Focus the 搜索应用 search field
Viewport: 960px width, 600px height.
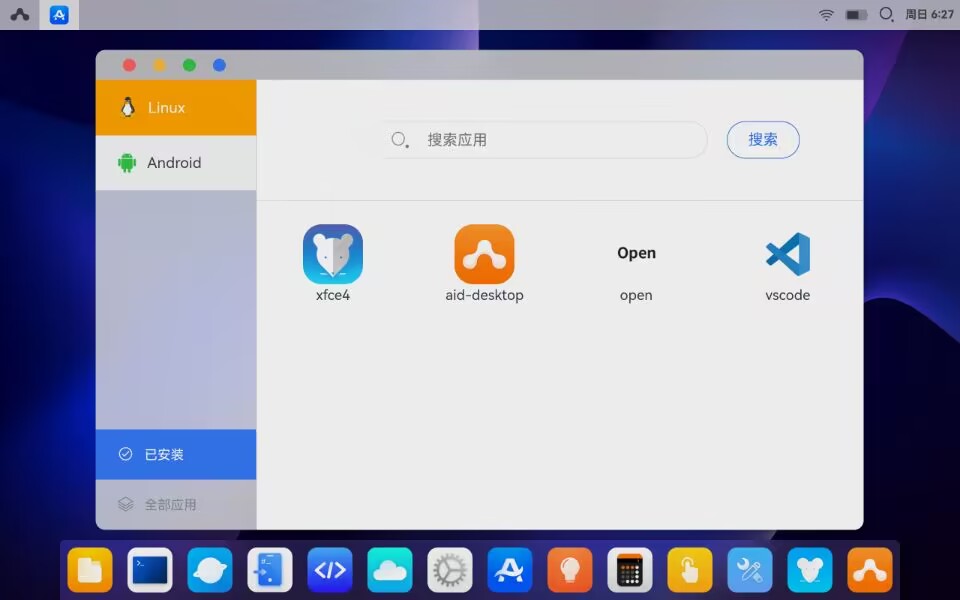click(x=544, y=140)
